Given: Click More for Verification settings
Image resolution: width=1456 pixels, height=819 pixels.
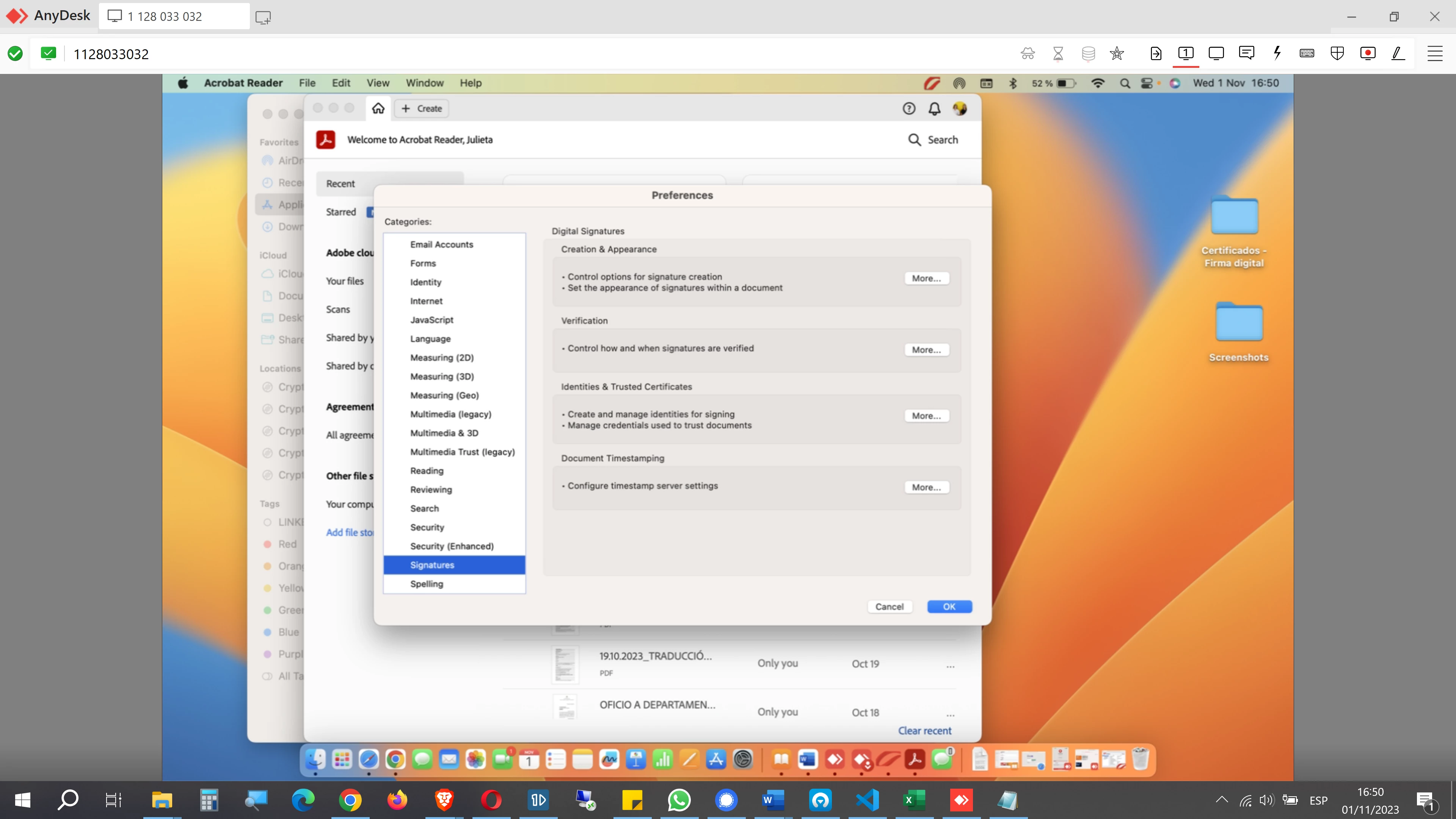Looking at the screenshot, I should click(926, 350).
